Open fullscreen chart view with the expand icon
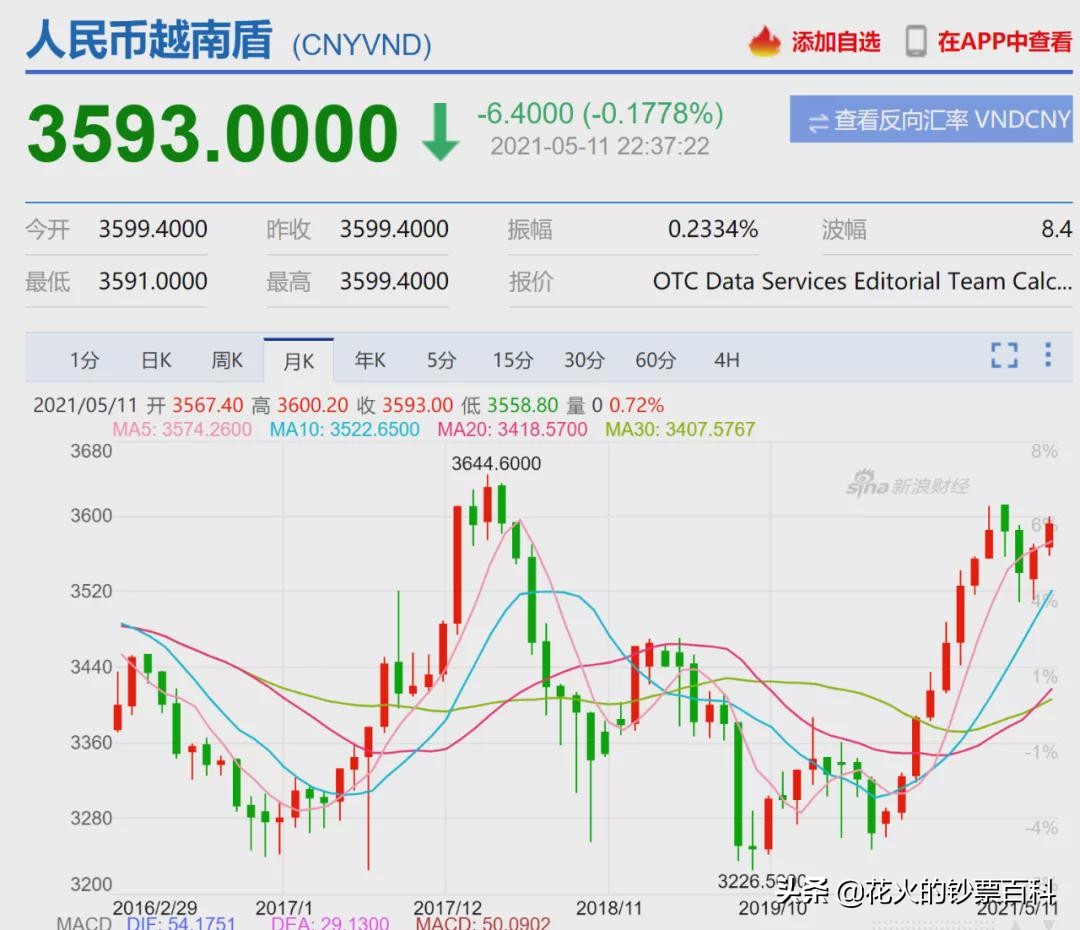 (x=1004, y=356)
